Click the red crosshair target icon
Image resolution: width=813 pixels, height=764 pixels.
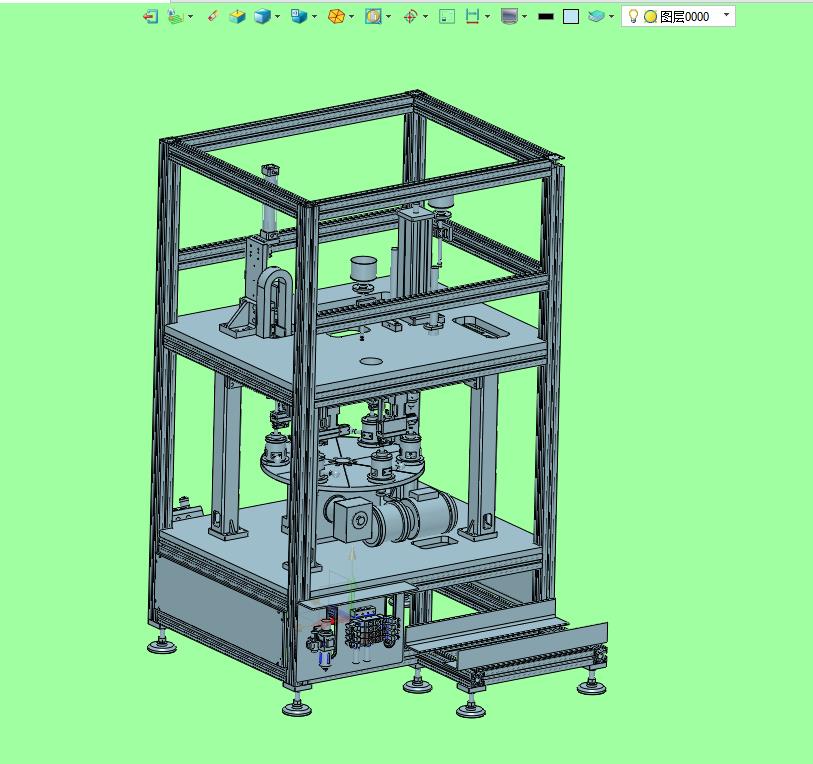click(410, 17)
